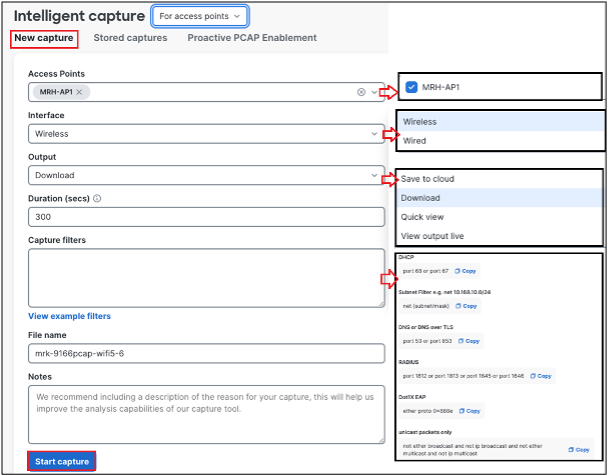Remove the MRH-AP1 chip from Access Points
This screenshot has width=608, height=476.
tap(81, 92)
